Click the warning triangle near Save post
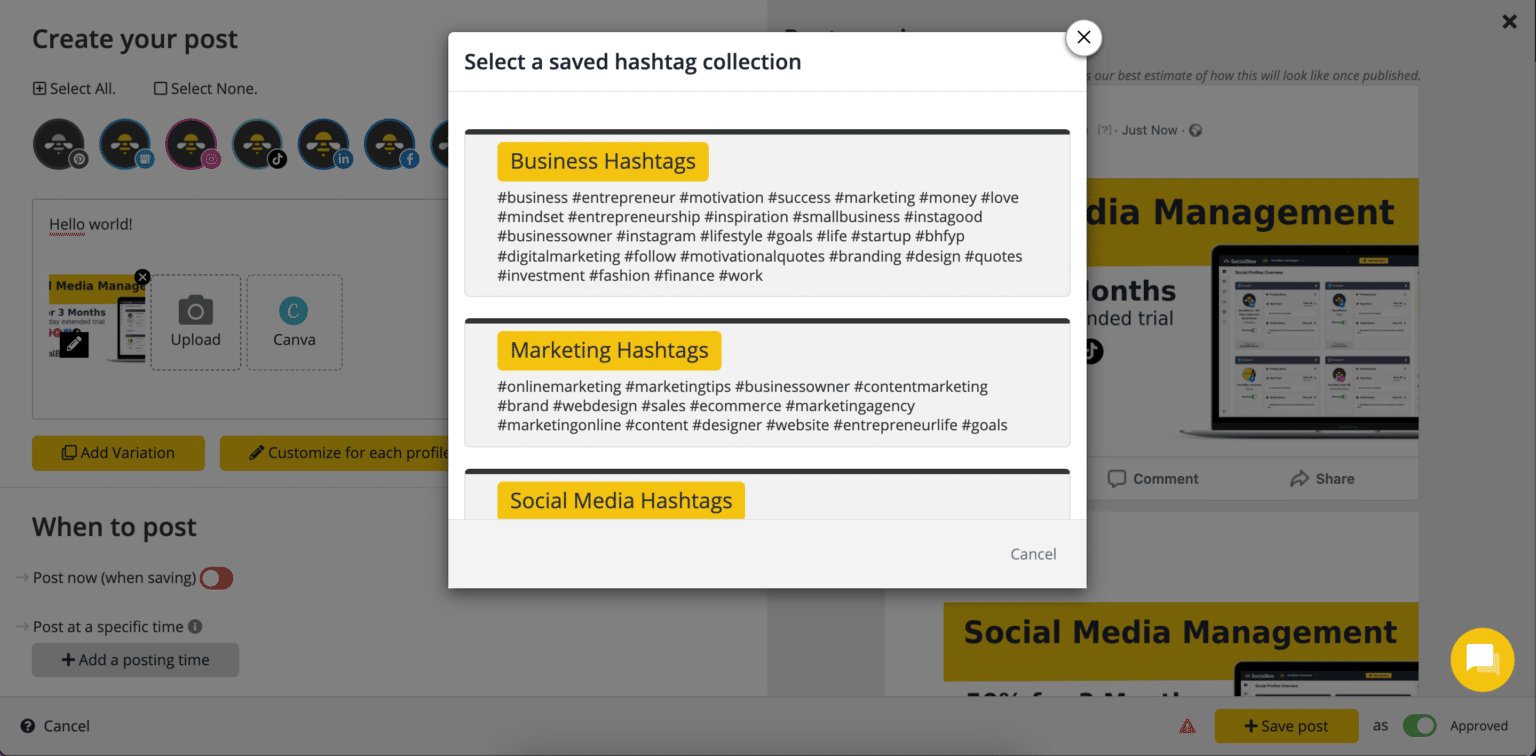Viewport: 1536px width, 756px height. tap(1187, 726)
